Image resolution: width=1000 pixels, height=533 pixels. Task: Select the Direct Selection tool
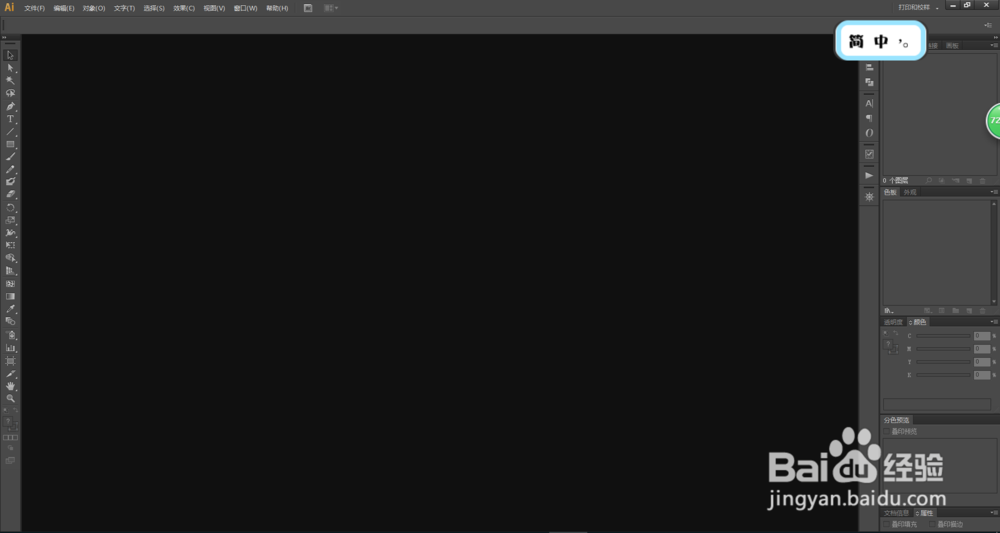(x=10, y=68)
